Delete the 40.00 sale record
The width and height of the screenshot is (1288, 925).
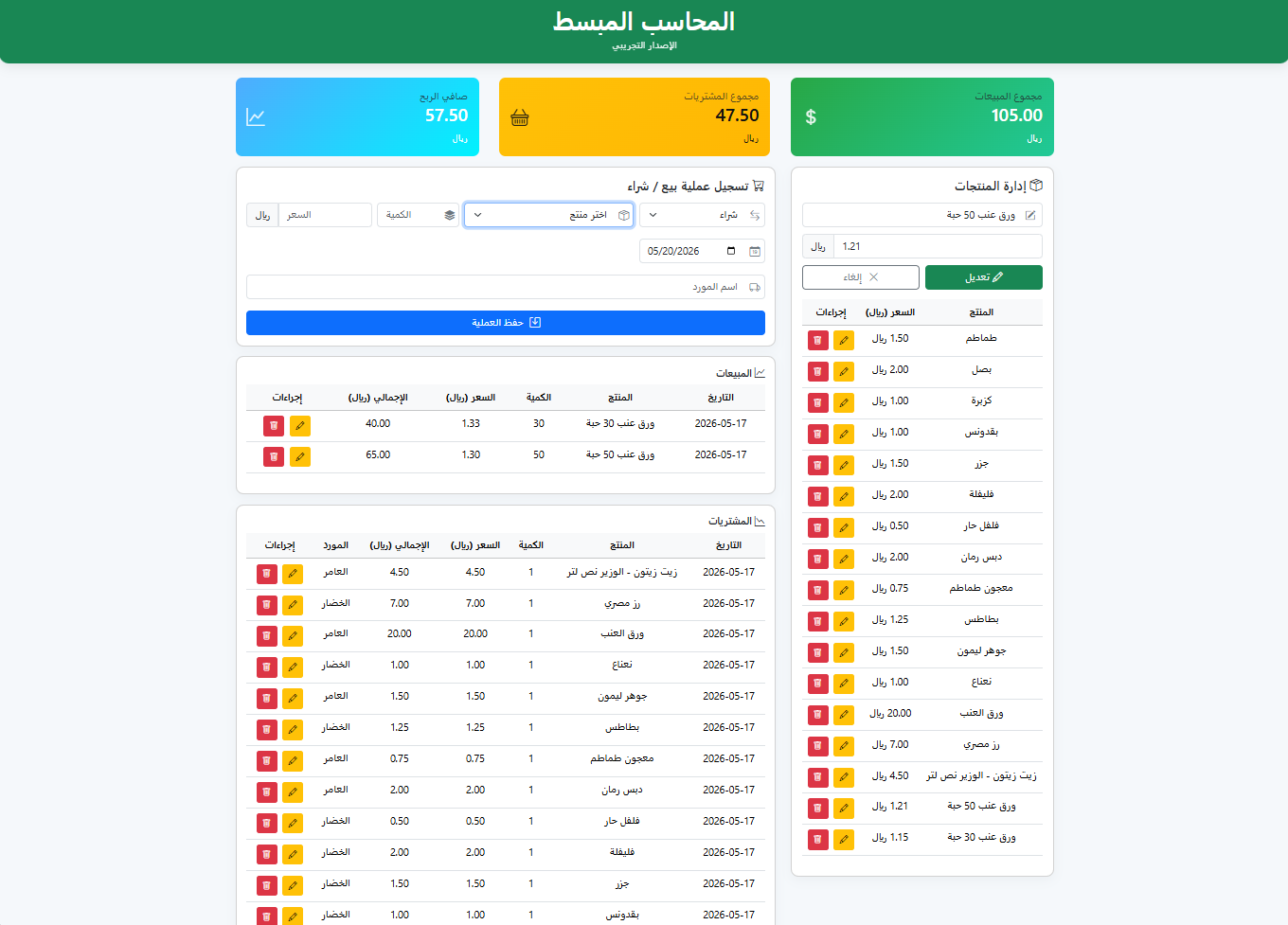click(274, 426)
